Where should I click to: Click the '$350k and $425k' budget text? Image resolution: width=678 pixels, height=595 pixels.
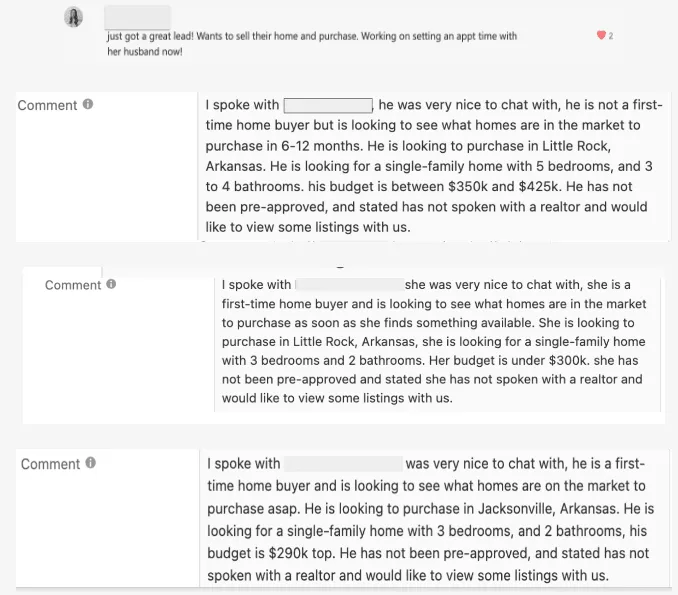pos(503,186)
